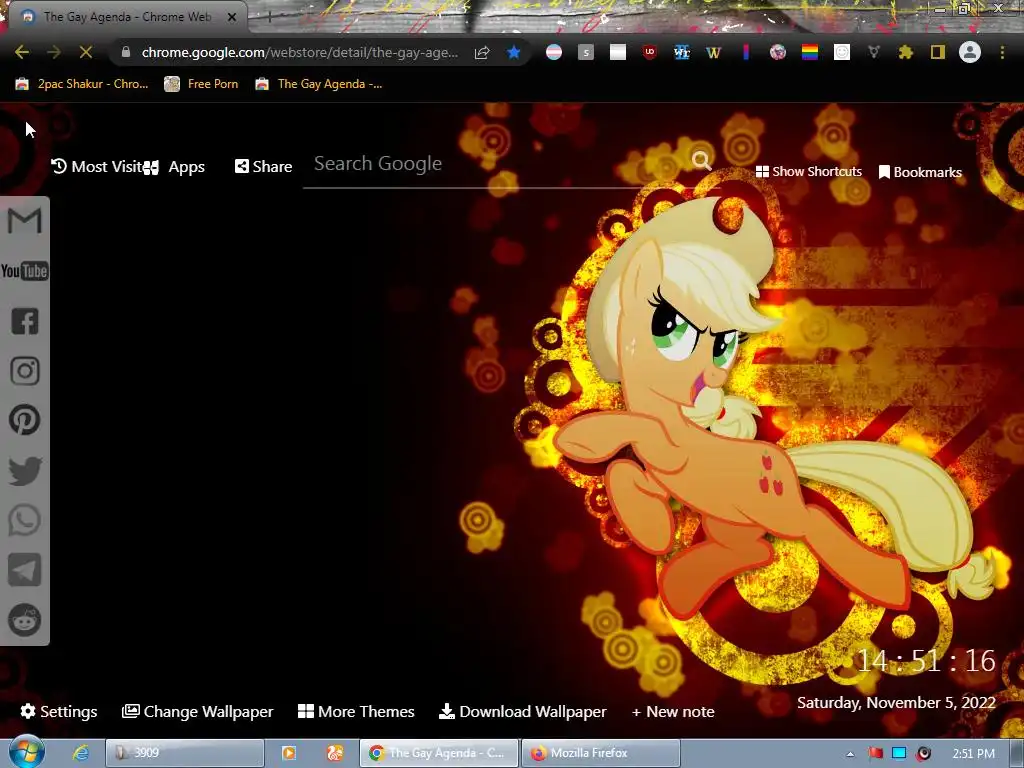Open the Apps menu
Viewport: 1024px width, 768px height.
coord(175,167)
